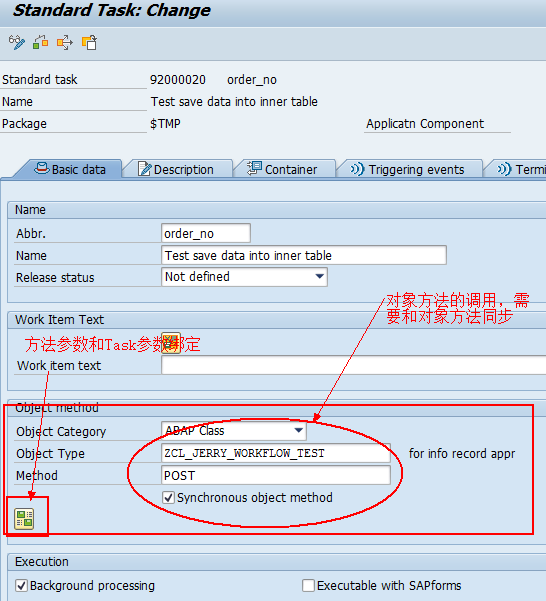
Task: Click the header name 'Test save data into inner table'
Action: [x=234, y=102]
